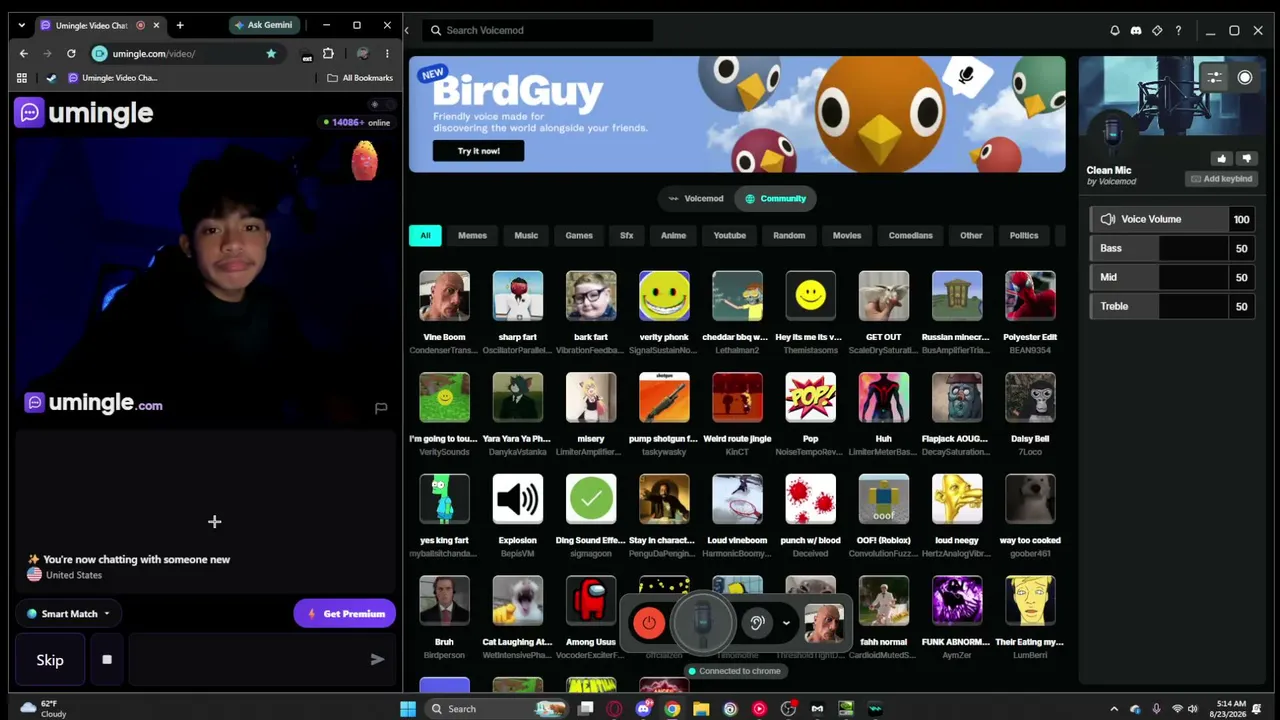Select the Music category filter

526,235
